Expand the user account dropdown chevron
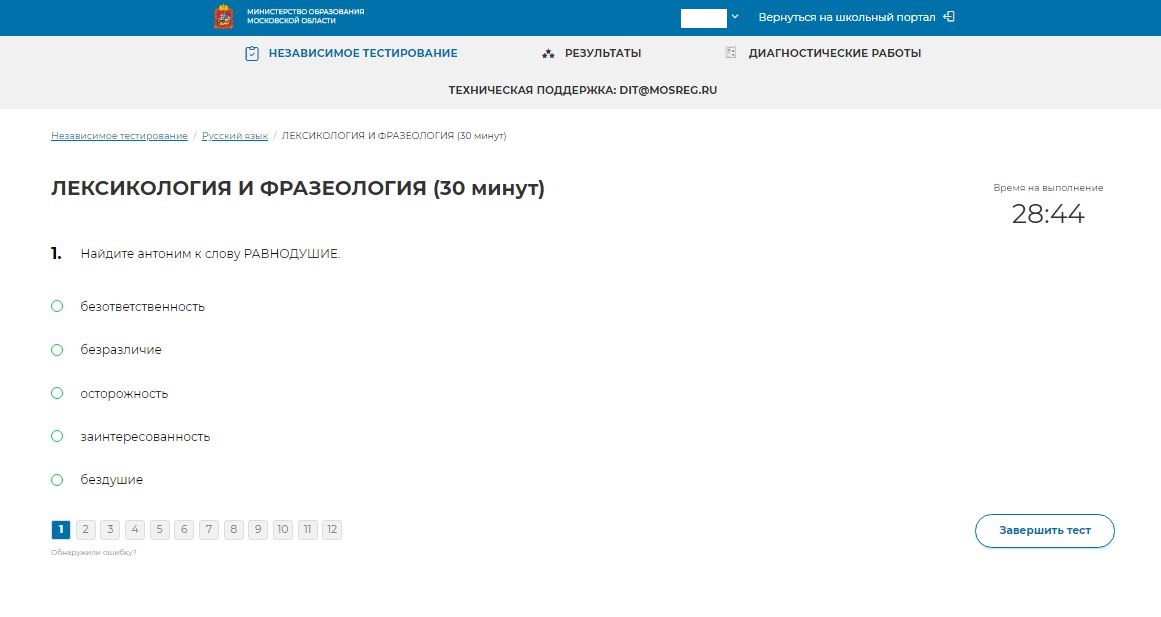Viewport: 1161px width, 617px height. pos(735,16)
